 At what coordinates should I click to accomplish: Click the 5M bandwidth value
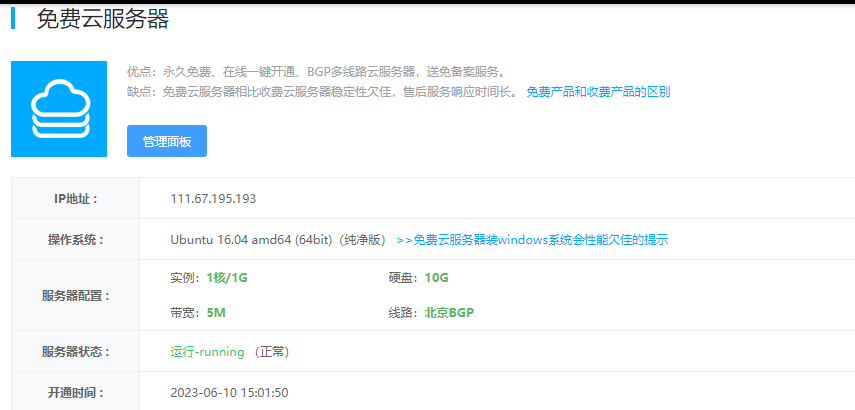pos(216,313)
